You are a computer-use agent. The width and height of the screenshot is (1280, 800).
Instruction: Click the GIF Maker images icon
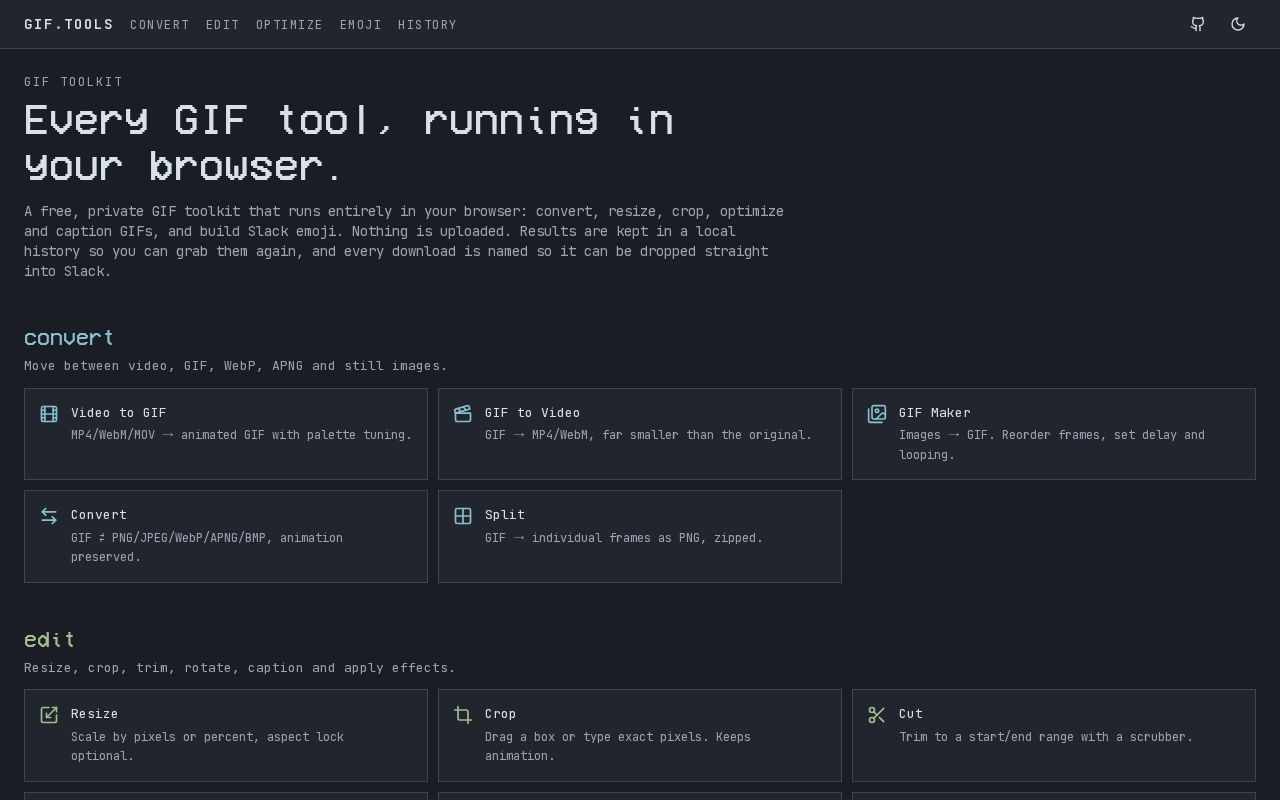coord(877,414)
